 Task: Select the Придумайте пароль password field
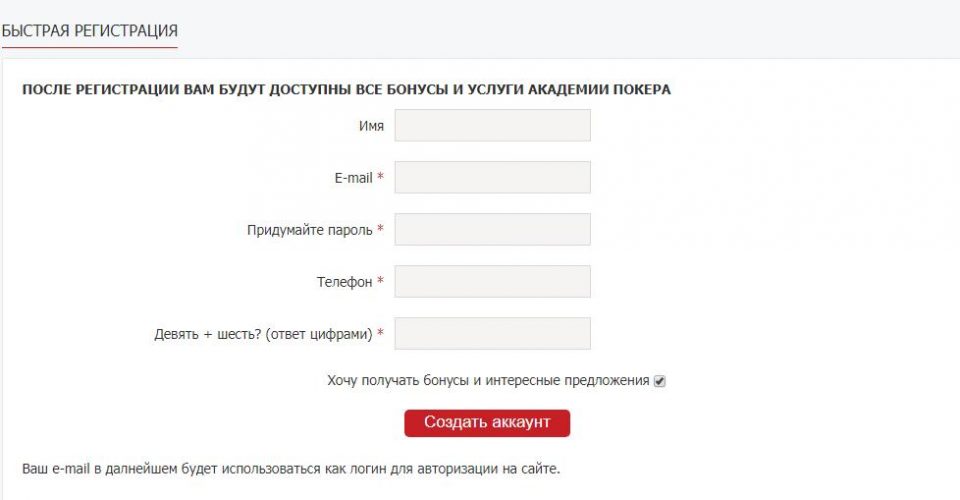tap(492, 230)
